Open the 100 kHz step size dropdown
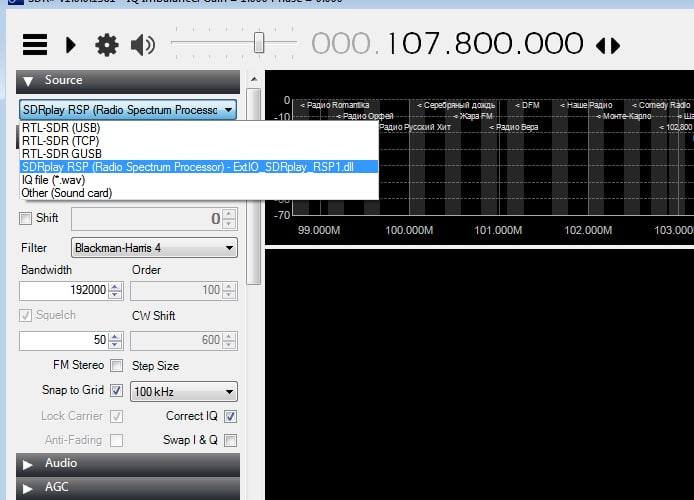Screen dimensions: 694x500 tap(184, 392)
